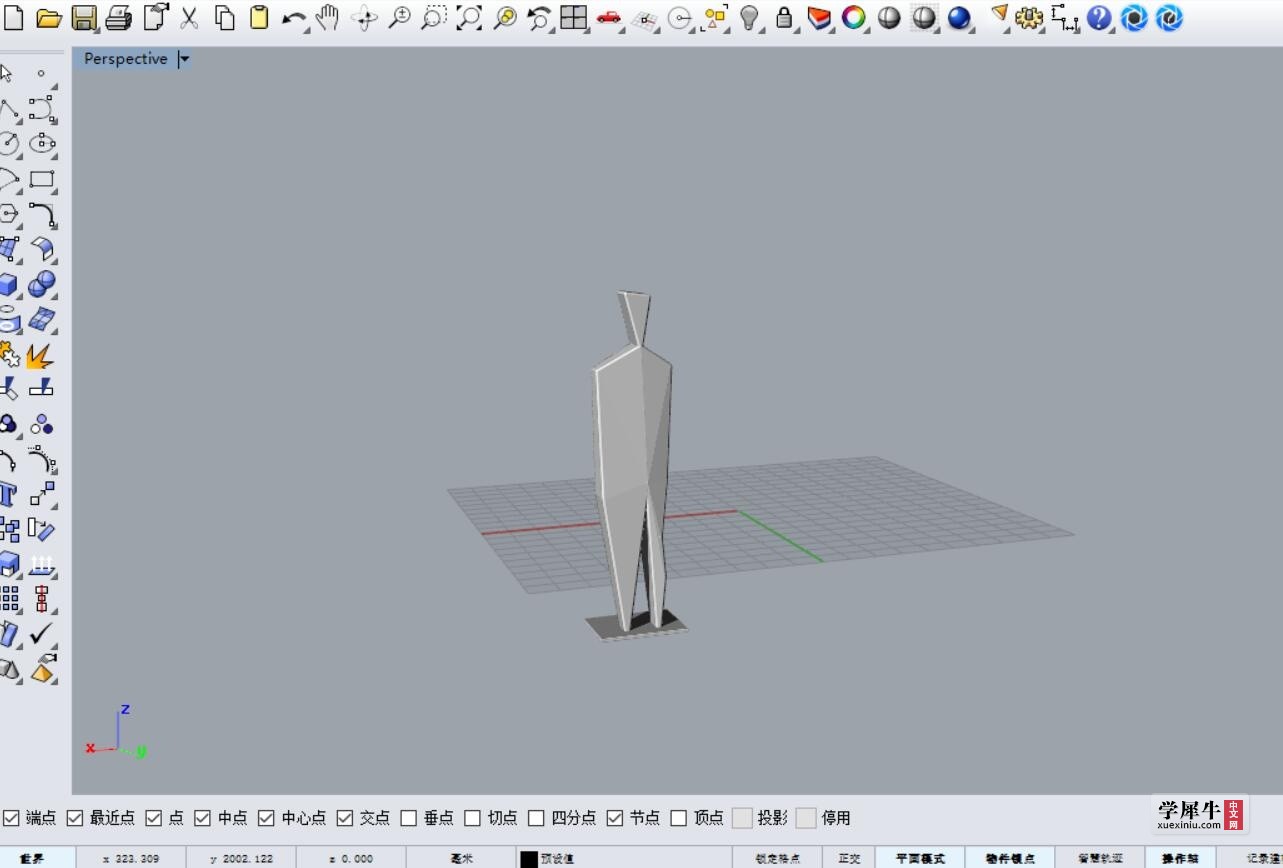The height and width of the screenshot is (868, 1283).
Task: Click the black layer color swatch in status bar
Action: 529,859
